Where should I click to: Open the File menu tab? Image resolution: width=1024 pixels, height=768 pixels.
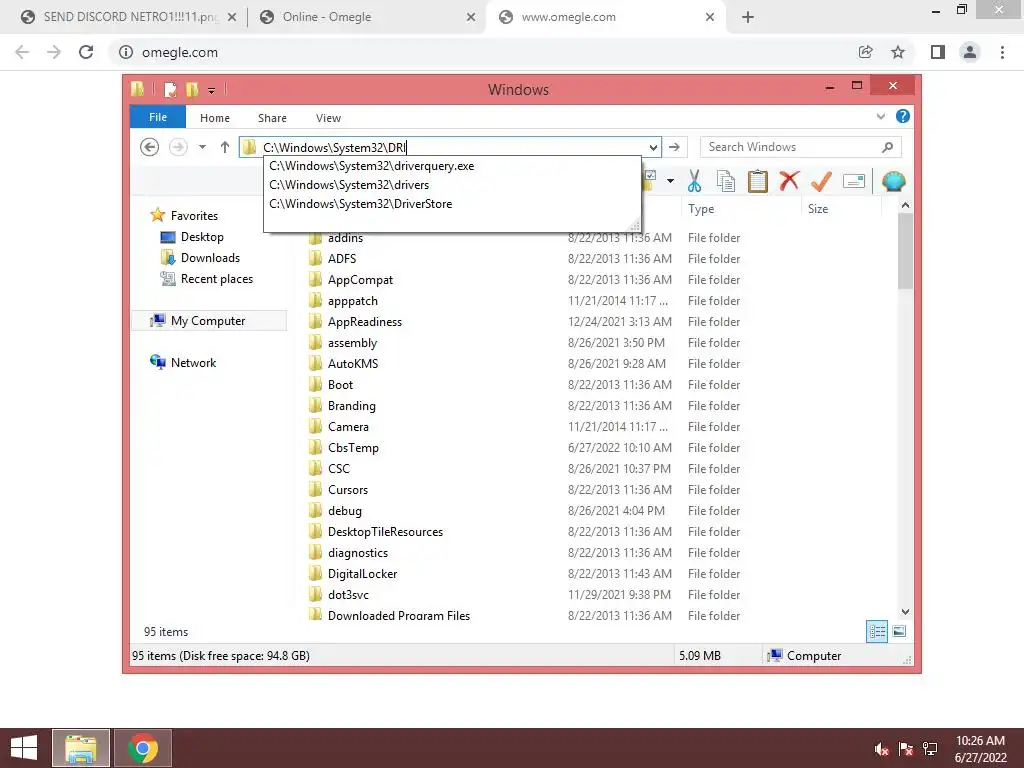point(158,117)
